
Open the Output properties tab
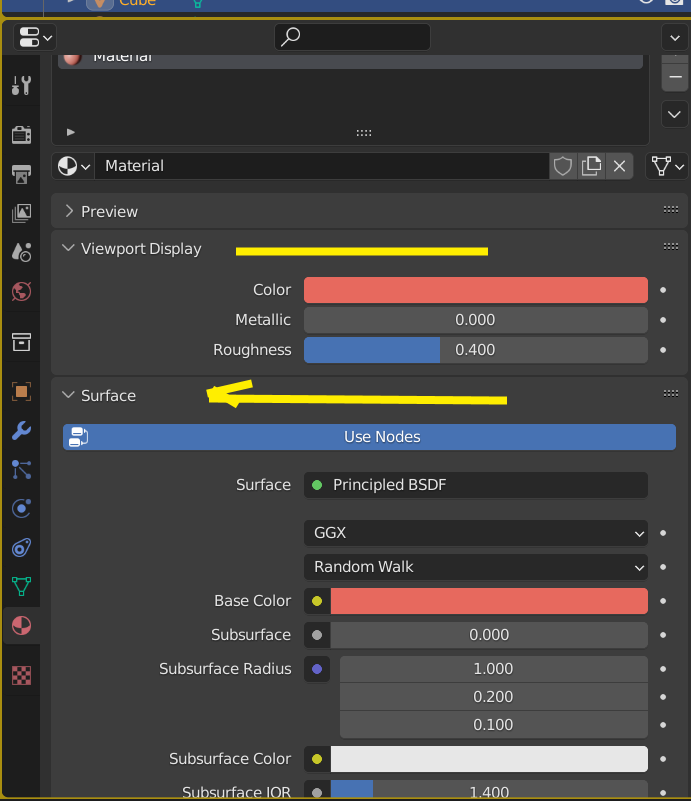tap(21, 174)
